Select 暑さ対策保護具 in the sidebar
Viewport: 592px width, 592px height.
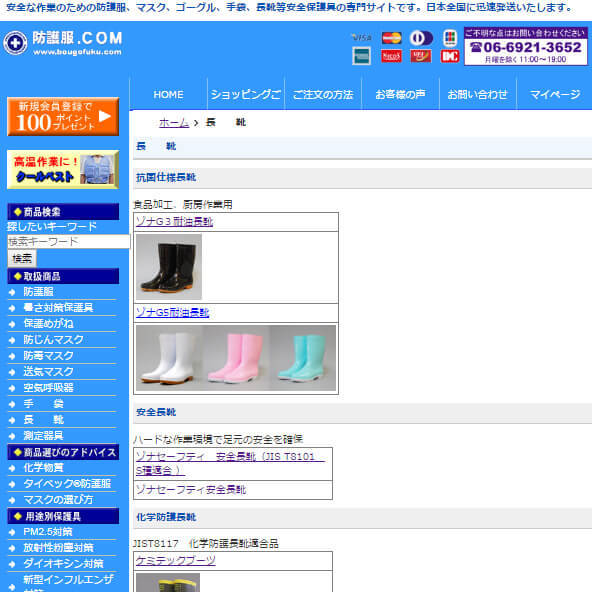(x=58, y=308)
